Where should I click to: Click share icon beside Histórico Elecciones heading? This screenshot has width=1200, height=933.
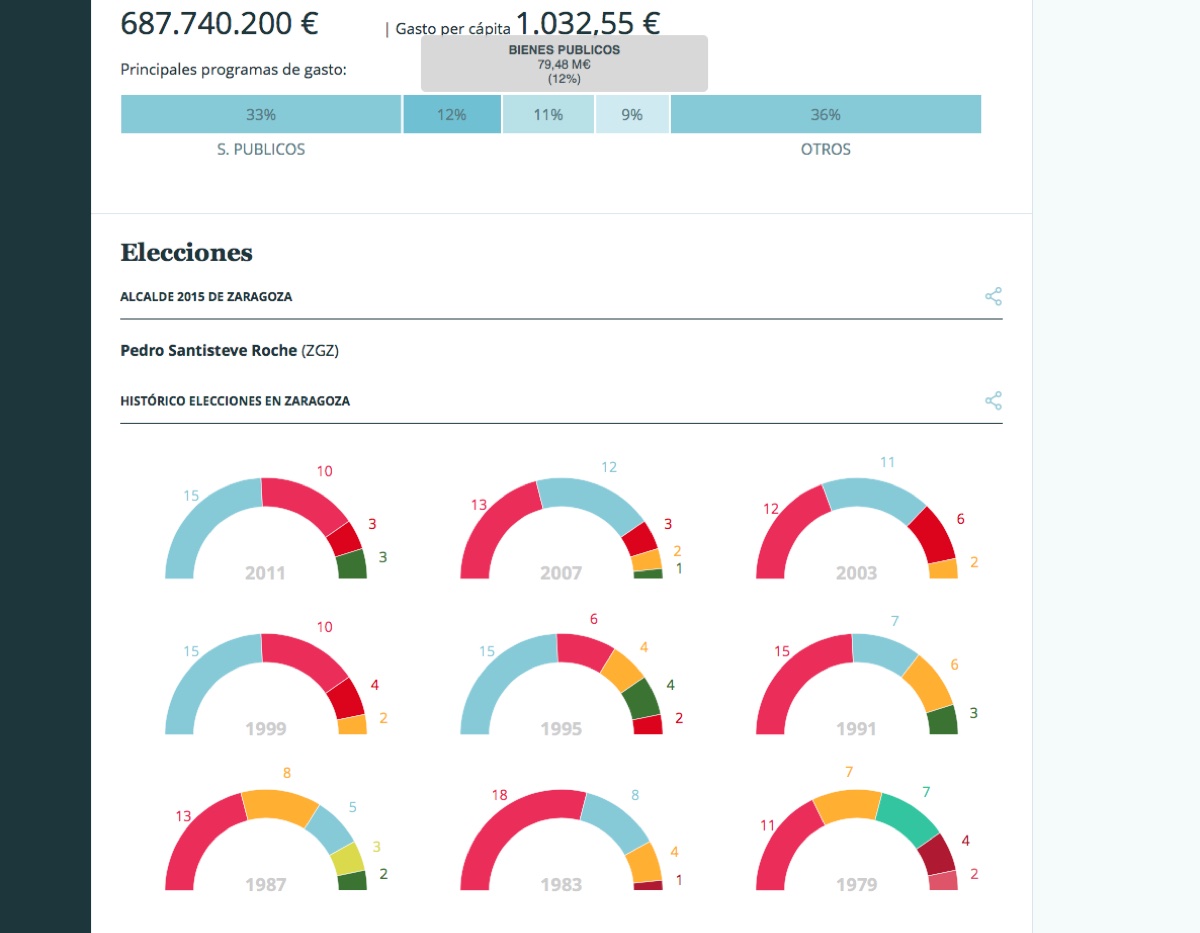pos(992,401)
